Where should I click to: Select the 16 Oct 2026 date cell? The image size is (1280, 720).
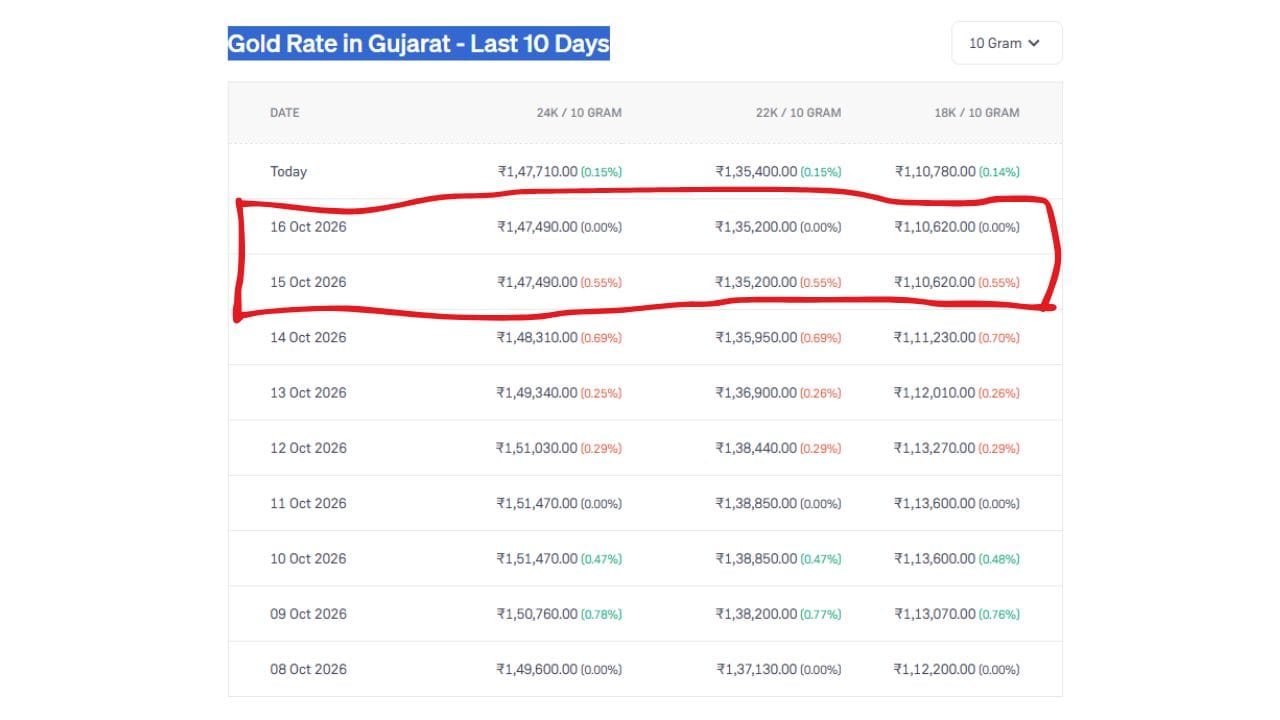[x=308, y=227]
